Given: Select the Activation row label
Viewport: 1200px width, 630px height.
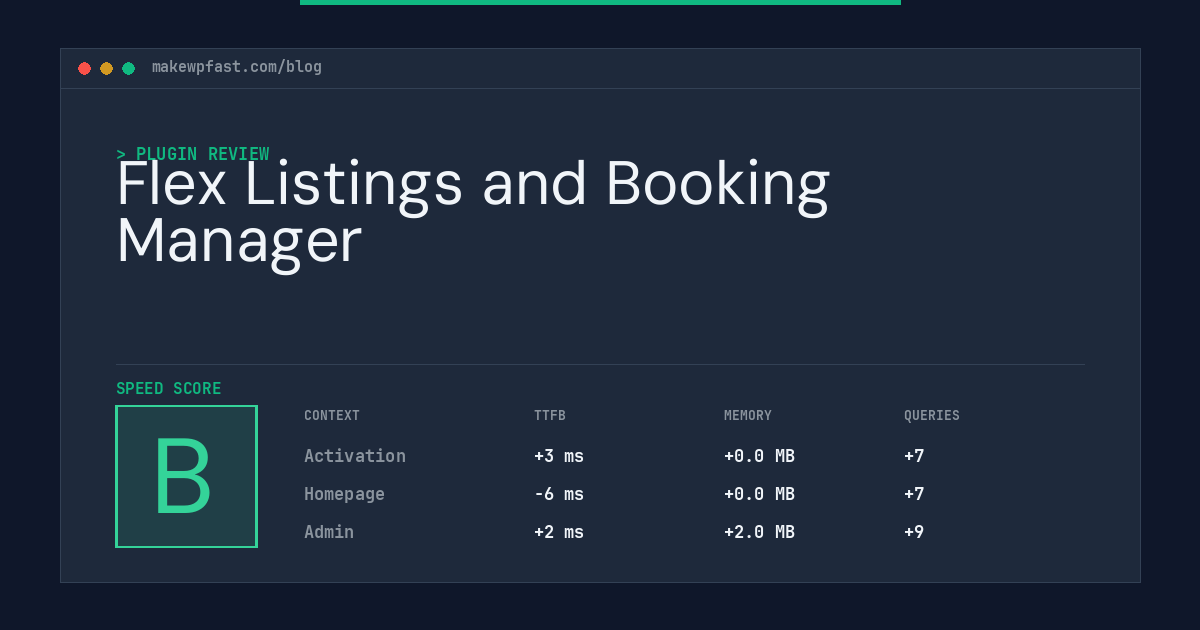Looking at the screenshot, I should point(355,456).
